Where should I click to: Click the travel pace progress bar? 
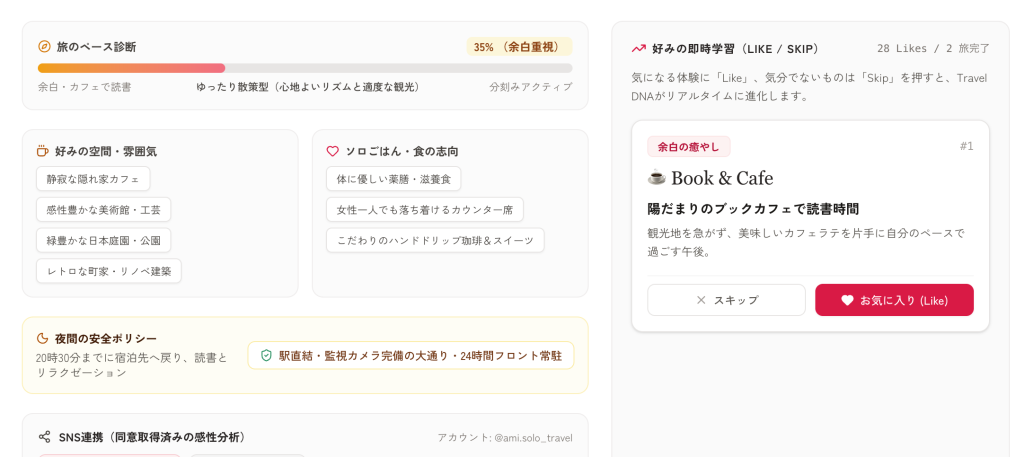click(305, 68)
